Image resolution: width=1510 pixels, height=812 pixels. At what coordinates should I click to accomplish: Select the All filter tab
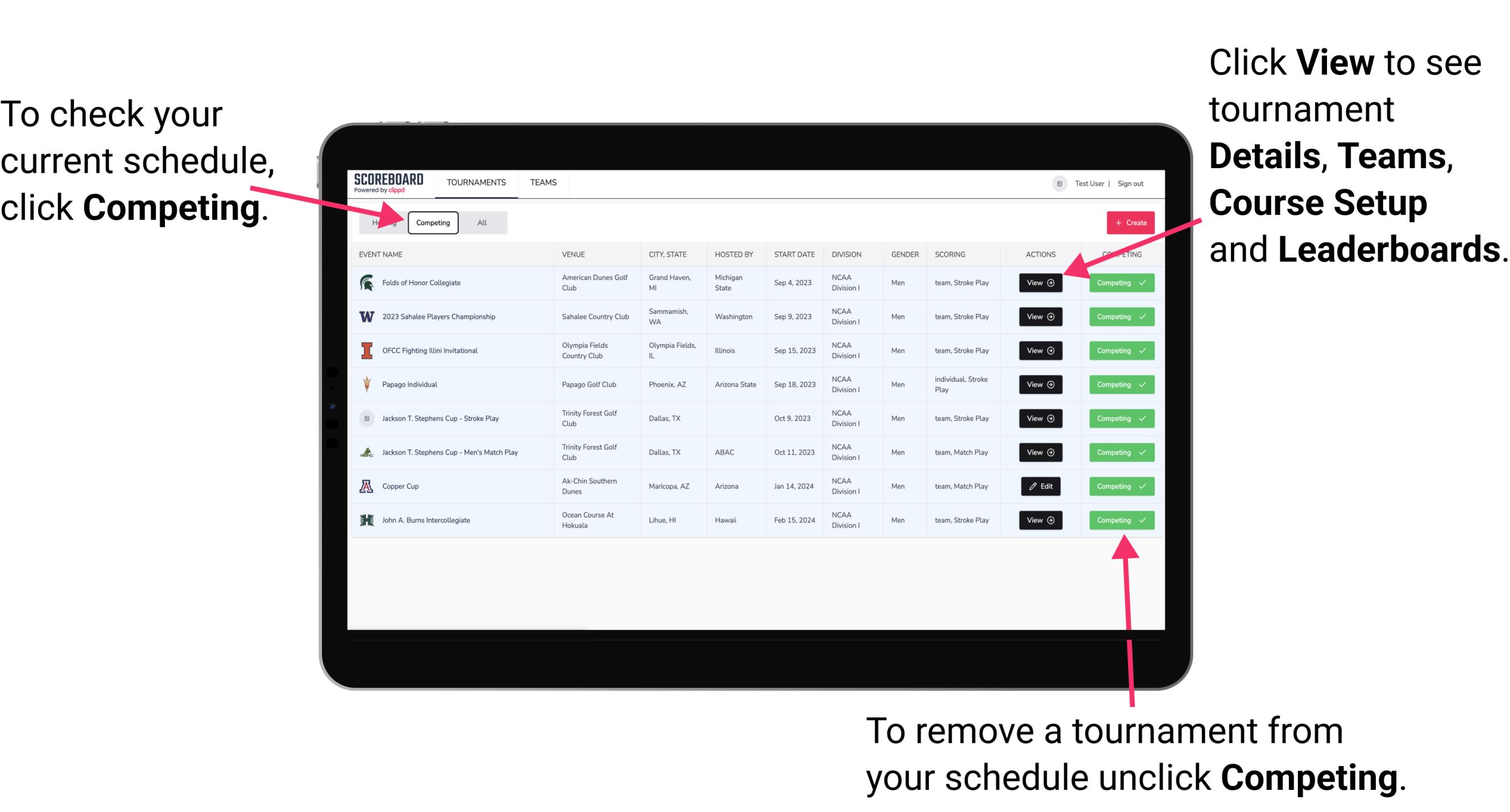[x=480, y=222]
